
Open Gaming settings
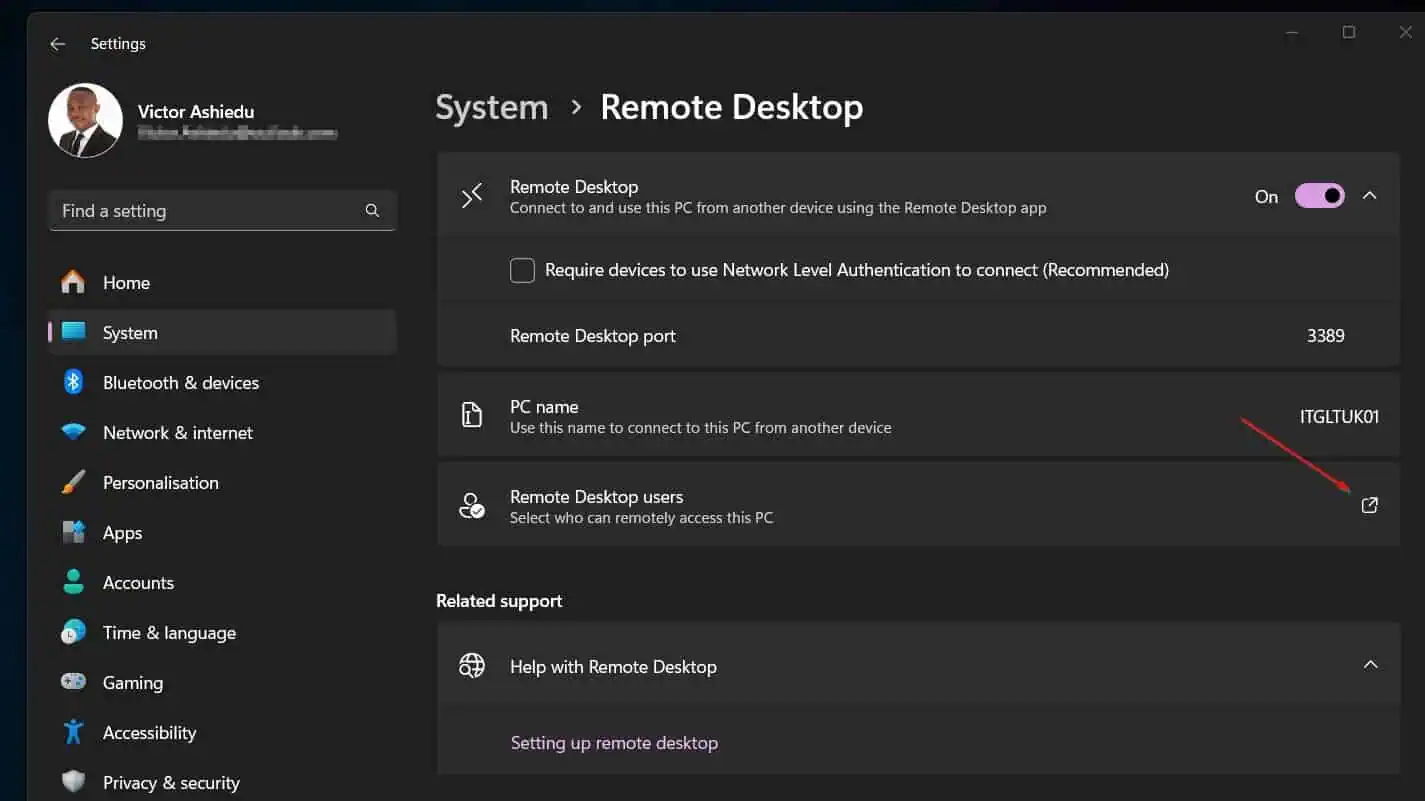(222, 683)
